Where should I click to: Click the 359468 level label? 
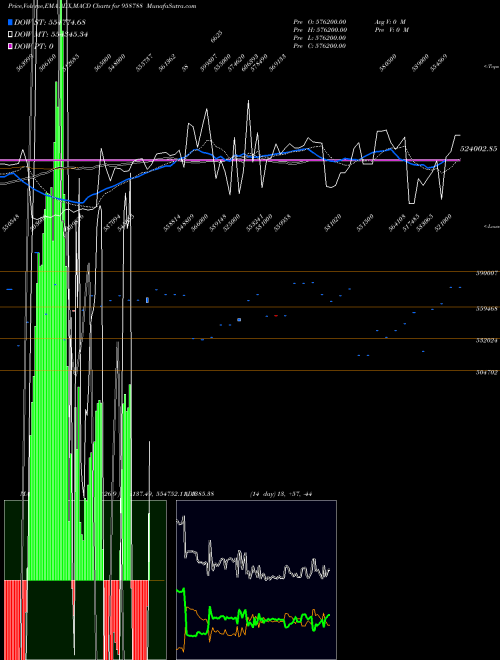tap(487, 308)
